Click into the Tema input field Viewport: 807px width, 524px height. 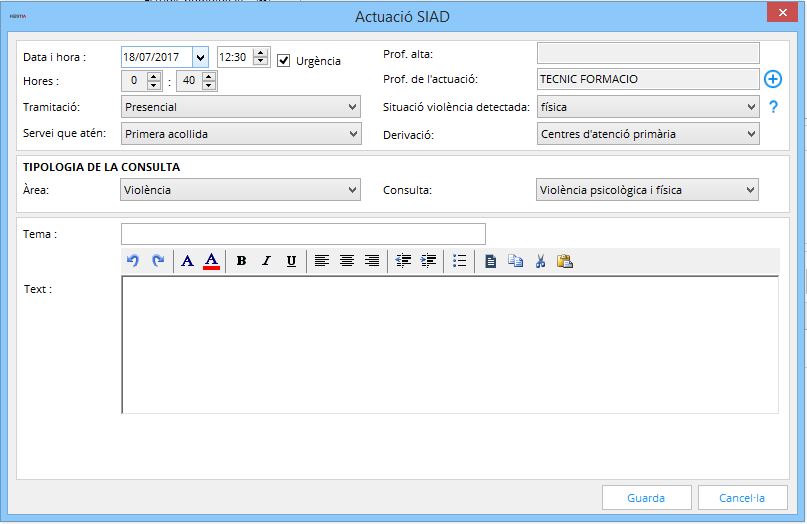[x=303, y=234]
